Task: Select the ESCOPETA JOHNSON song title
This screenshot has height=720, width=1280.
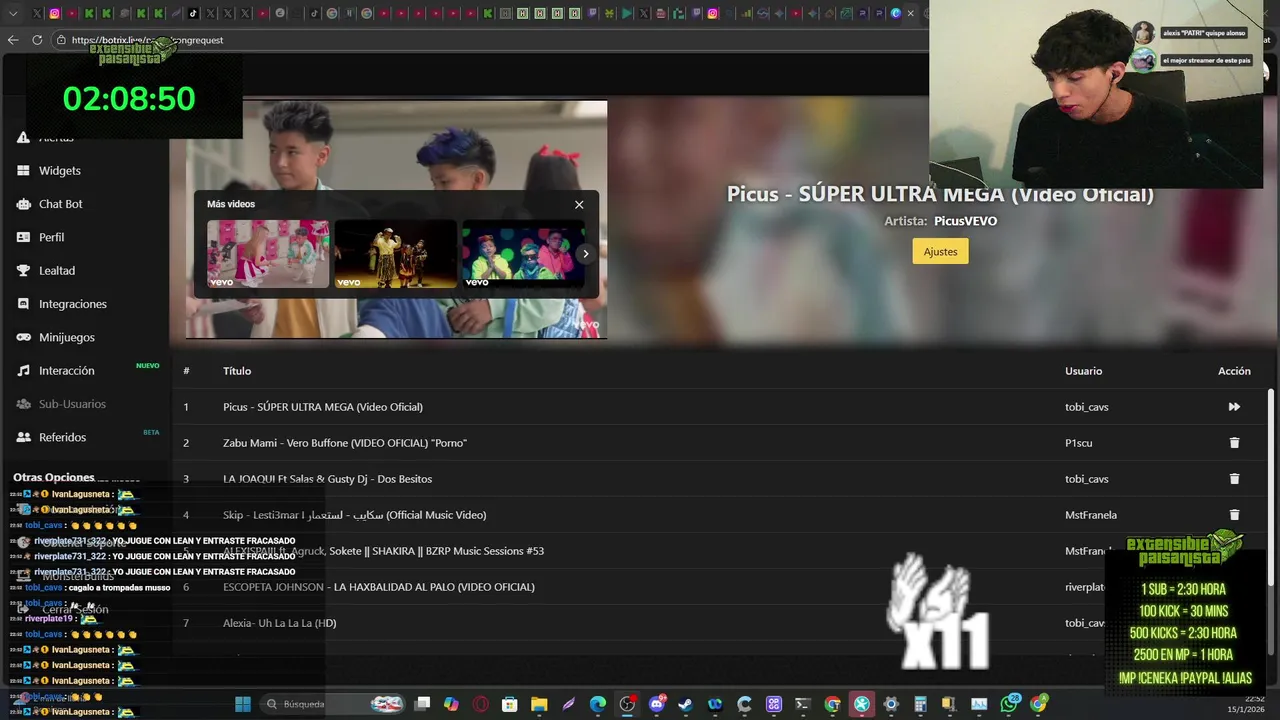Action: 379,587
